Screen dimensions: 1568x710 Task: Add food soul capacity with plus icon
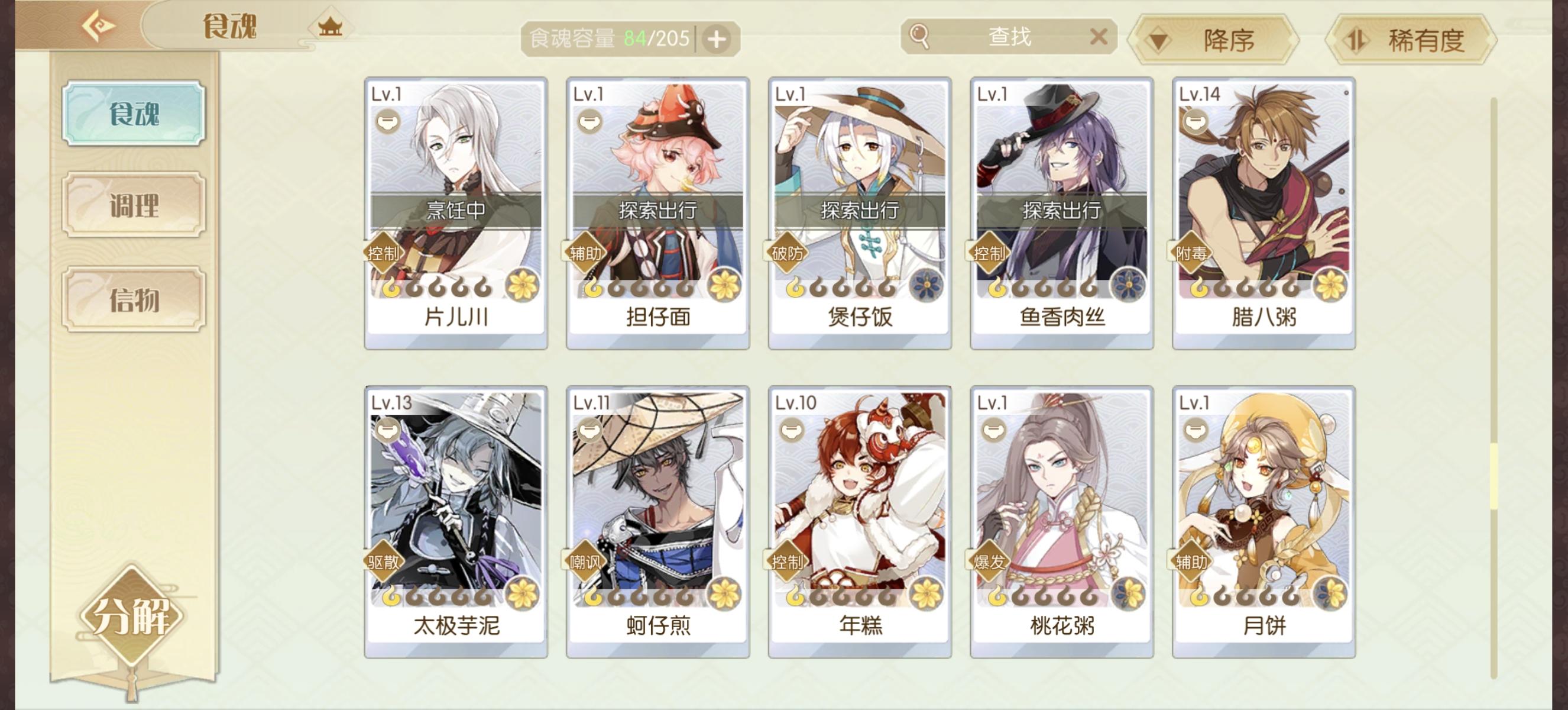tap(717, 39)
